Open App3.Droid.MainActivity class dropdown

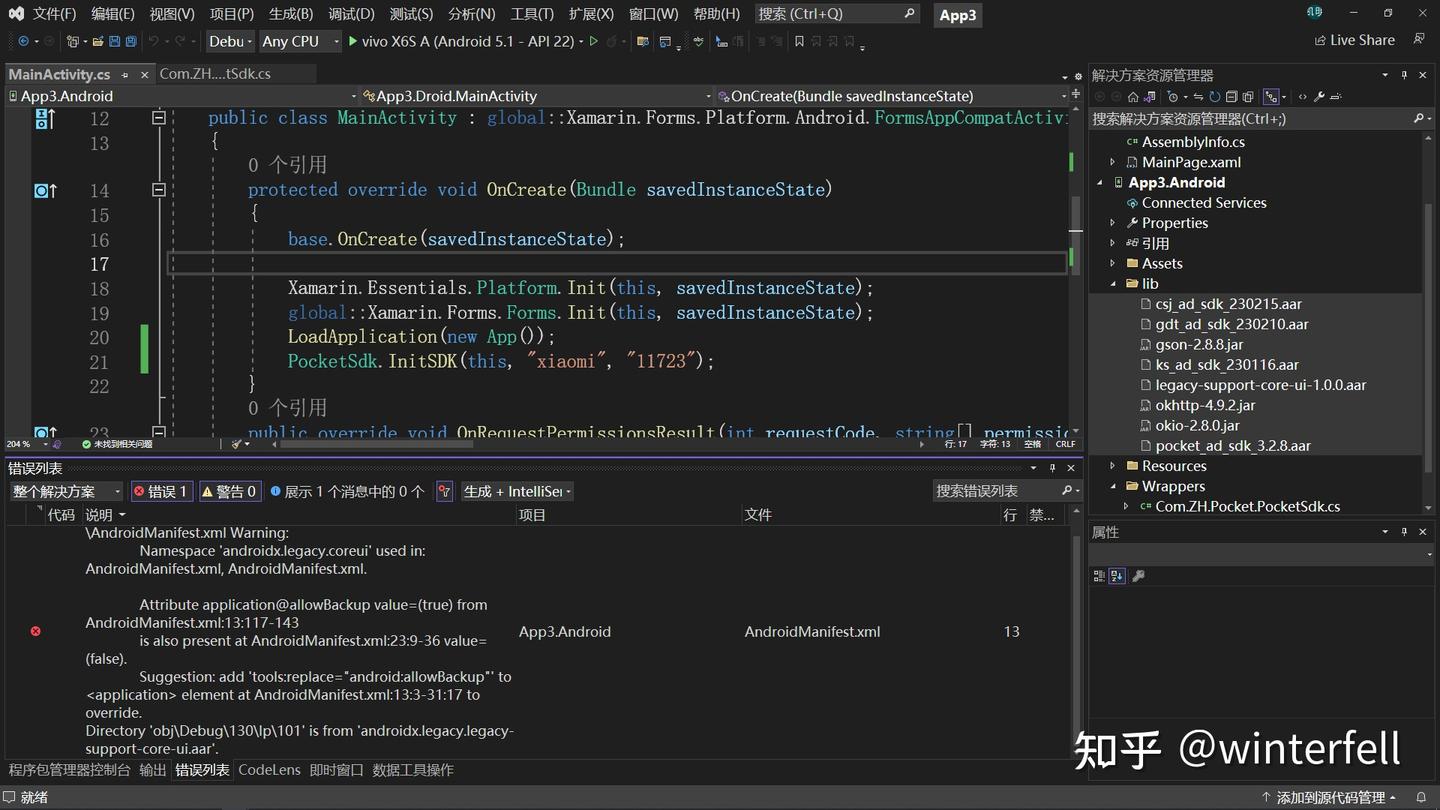click(x=538, y=96)
